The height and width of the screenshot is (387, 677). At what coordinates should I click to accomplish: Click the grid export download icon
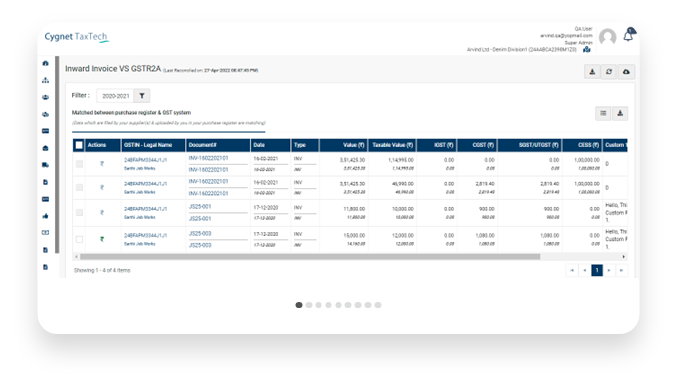tap(620, 113)
